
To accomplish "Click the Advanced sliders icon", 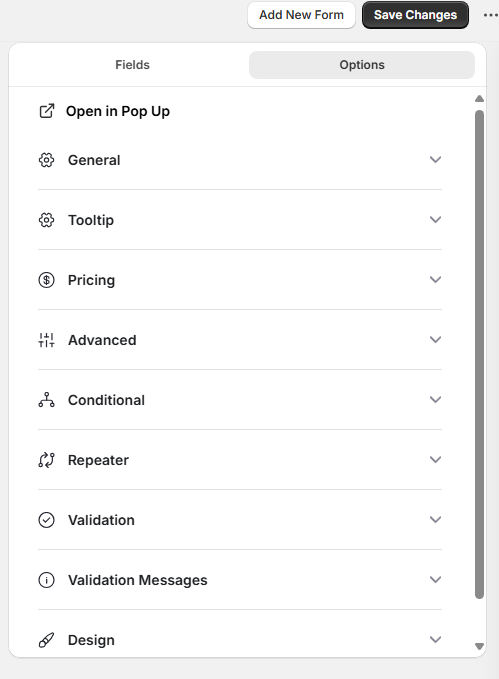I will click(46, 340).
